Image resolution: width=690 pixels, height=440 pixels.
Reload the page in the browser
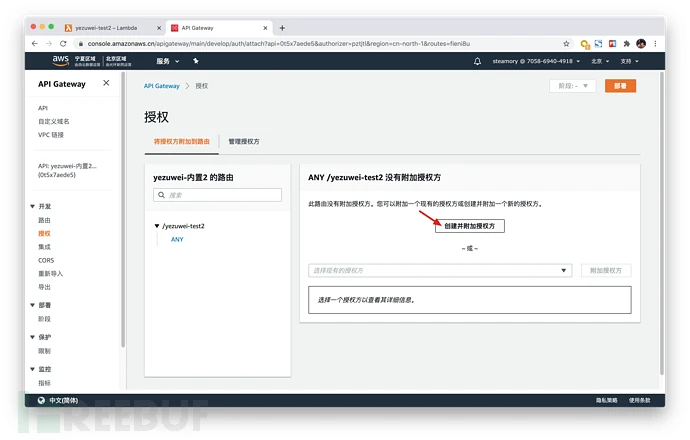click(63, 44)
